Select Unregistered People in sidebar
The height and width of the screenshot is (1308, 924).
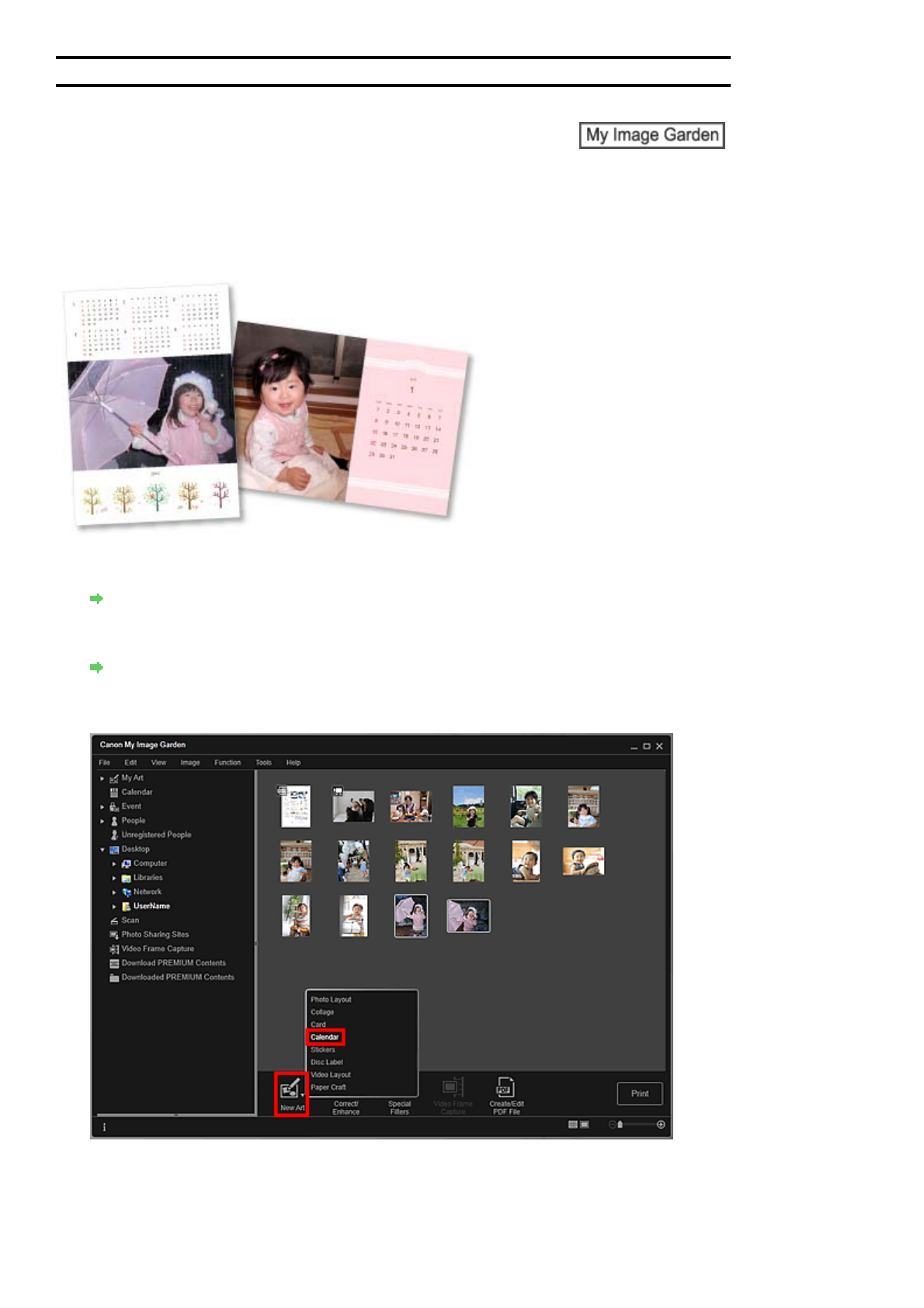click(x=155, y=835)
